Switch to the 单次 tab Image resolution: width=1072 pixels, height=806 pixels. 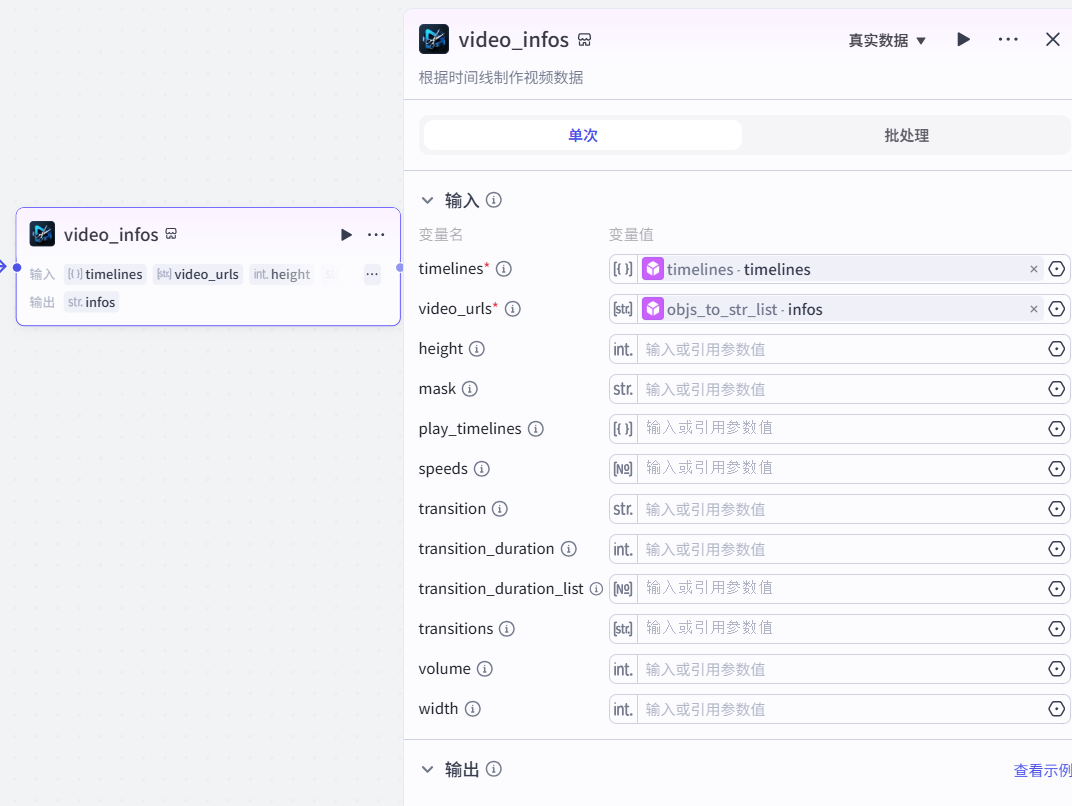582,135
